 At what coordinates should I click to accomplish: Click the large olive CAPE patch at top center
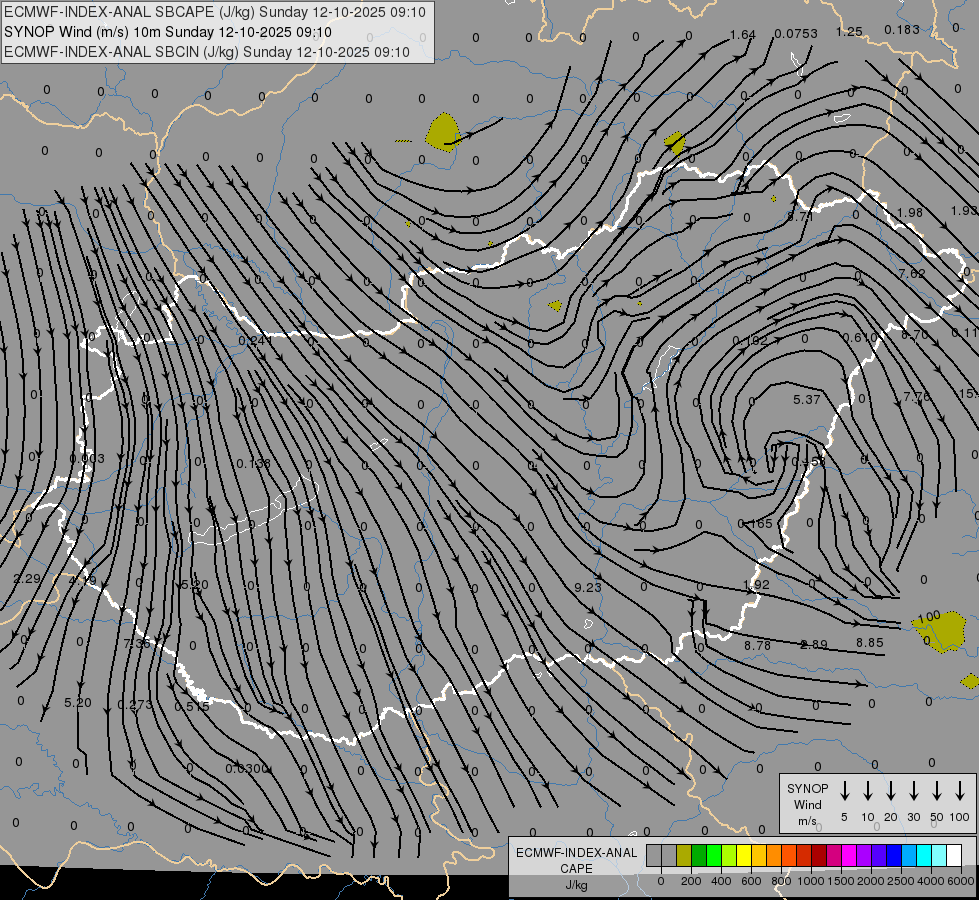click(442, 130)
